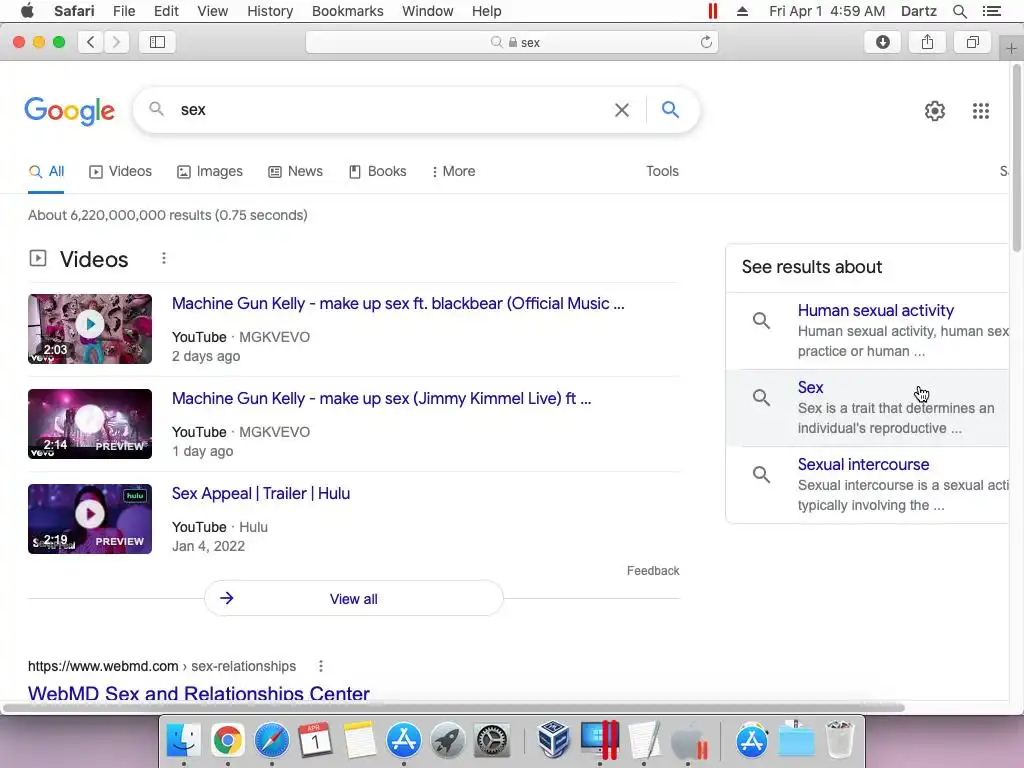
Task: Go forward with Safari's forward arrow
Action: point(116,42)
